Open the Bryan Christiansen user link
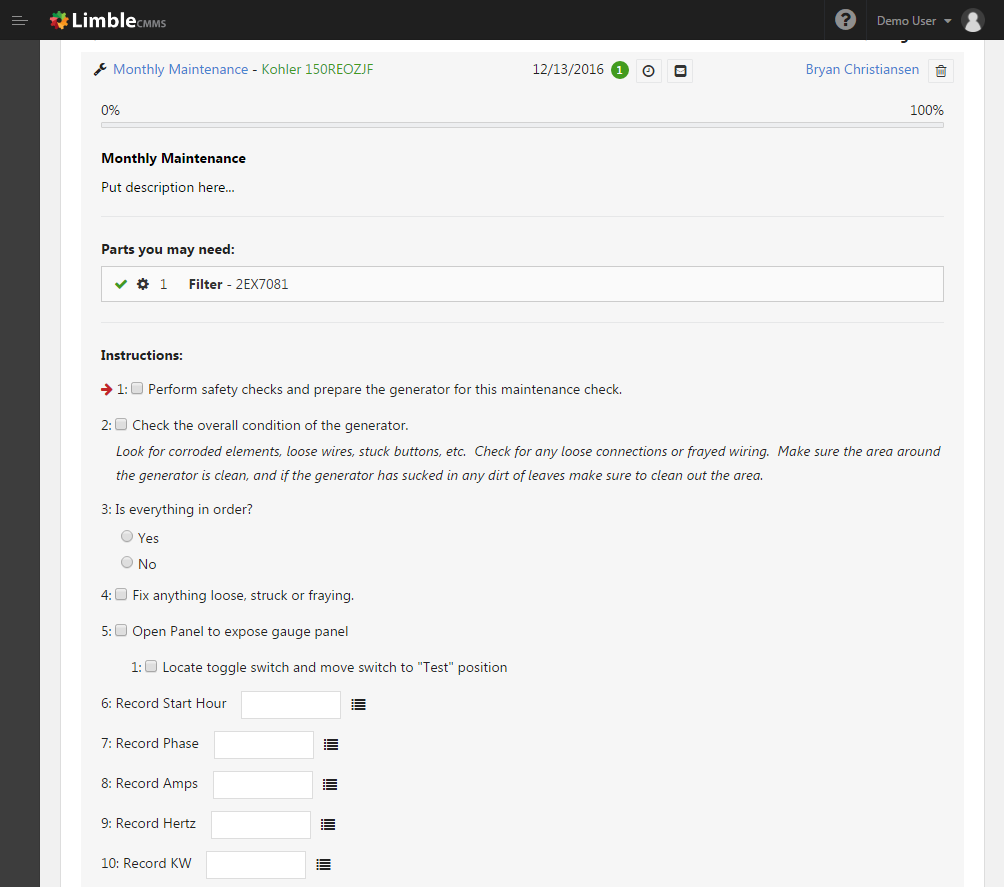 click(862, 70)
